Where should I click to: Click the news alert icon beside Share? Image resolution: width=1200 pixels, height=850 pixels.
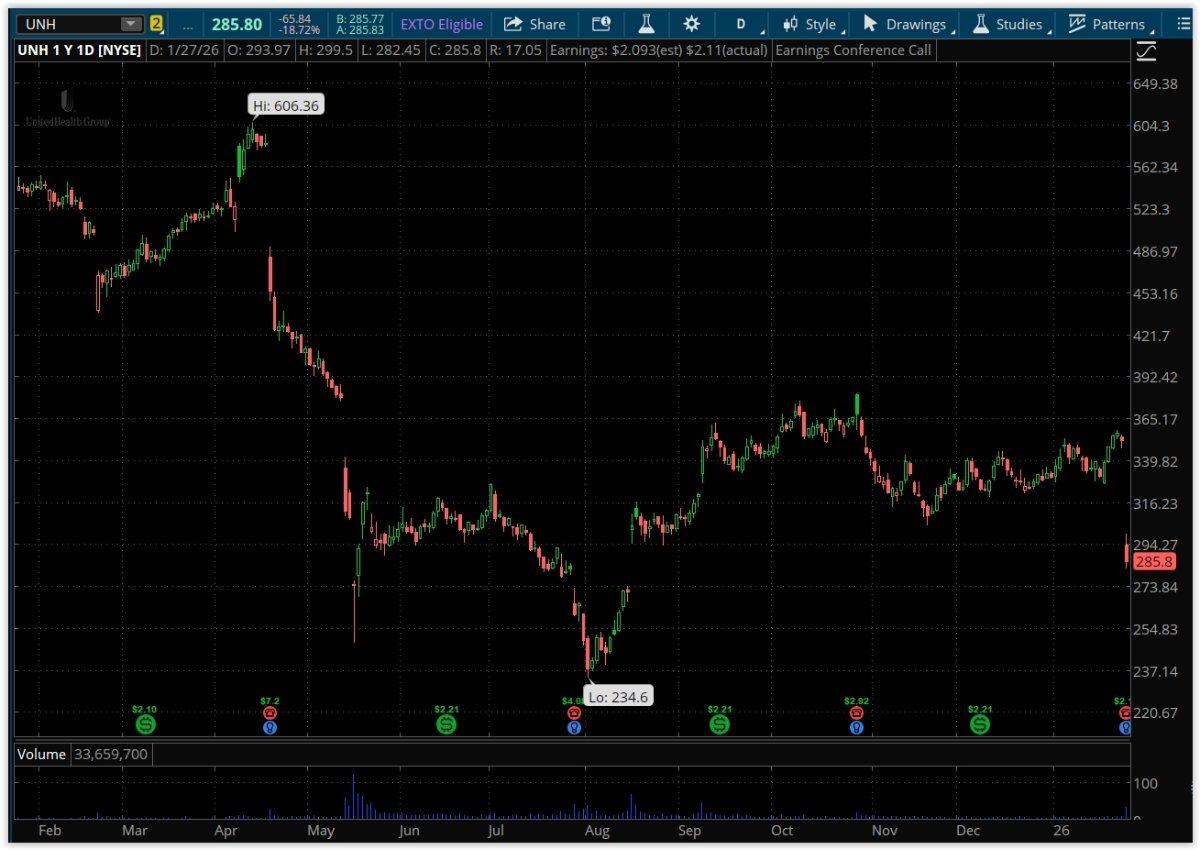point(601,24)
